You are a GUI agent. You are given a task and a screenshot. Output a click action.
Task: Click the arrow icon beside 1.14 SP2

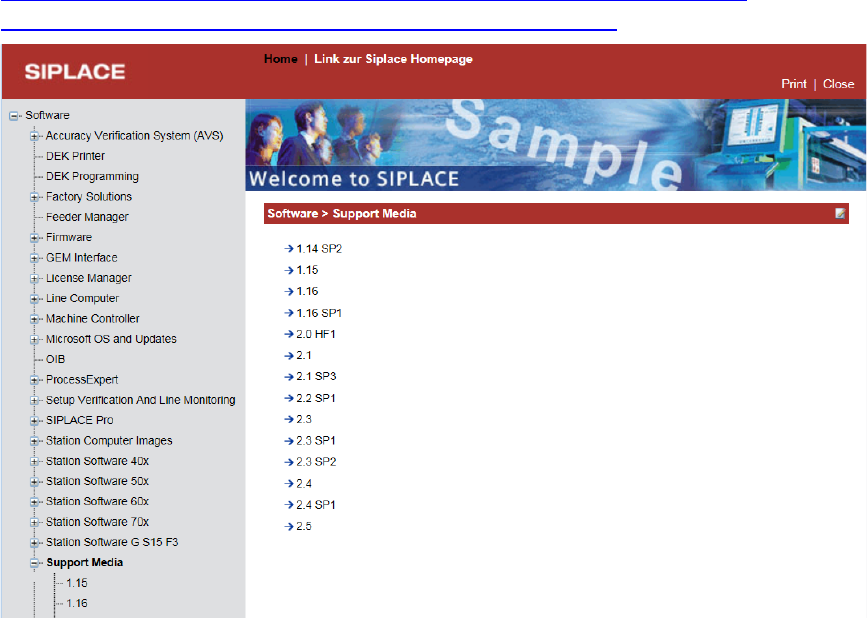point(289,249)
